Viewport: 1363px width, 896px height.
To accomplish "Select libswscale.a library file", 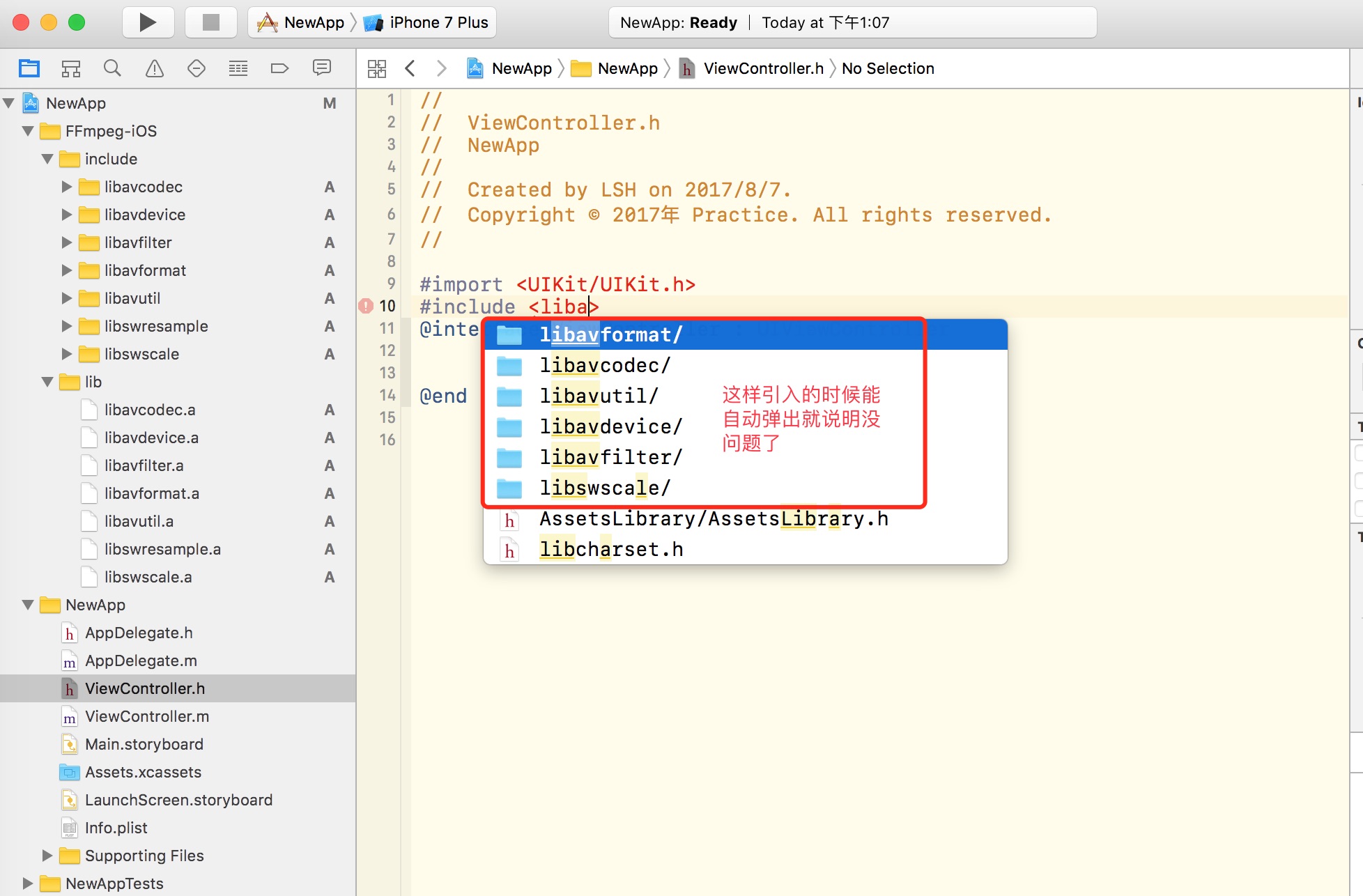I will (x=148, y=577).
